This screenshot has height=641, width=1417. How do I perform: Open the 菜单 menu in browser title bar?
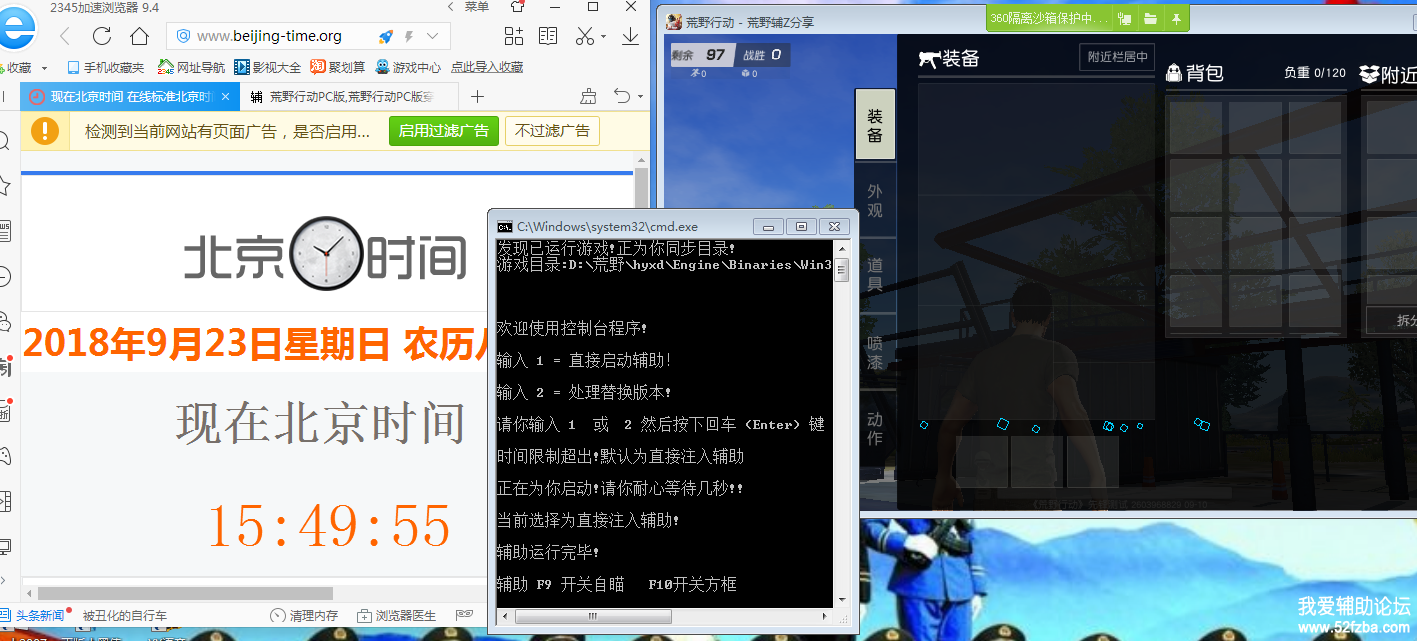click(x=477, y=7)
